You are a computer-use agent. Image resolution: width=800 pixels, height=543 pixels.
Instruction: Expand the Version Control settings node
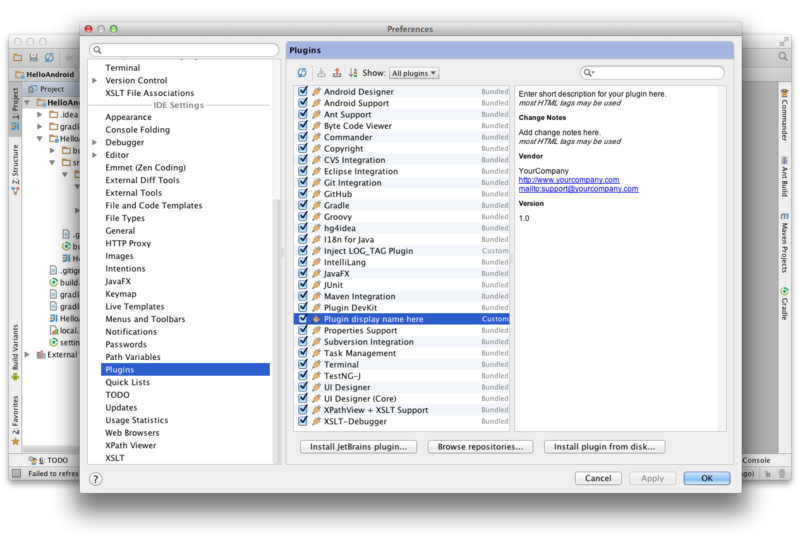[x=94, y=81]
